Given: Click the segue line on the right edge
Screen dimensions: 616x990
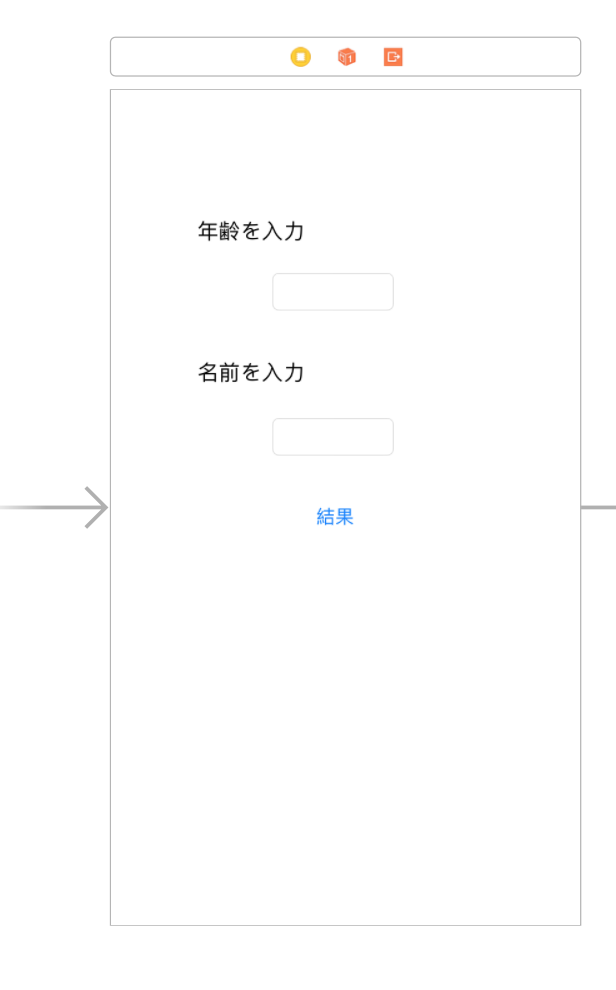Looking at the screenshot, I should [597, 507].
